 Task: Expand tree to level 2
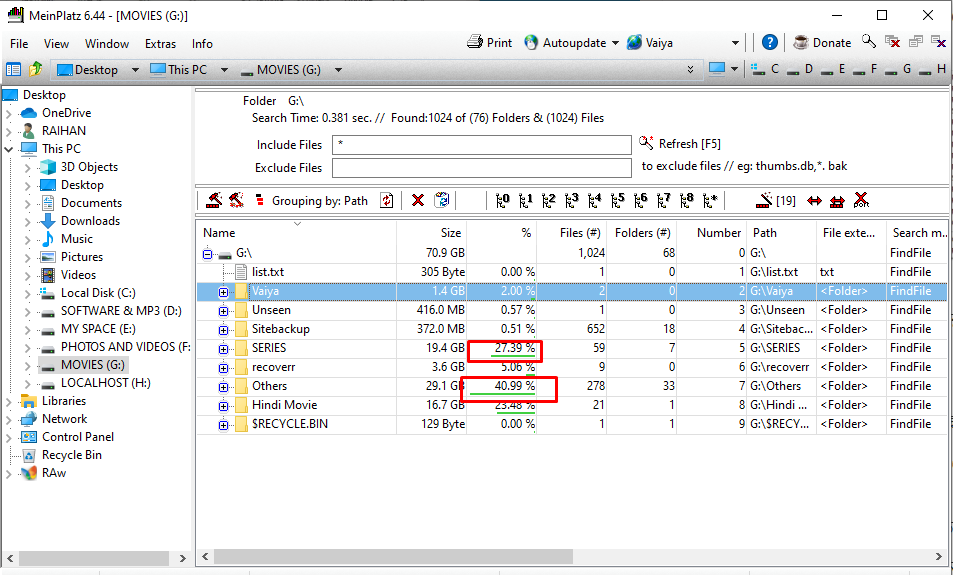coord(548,200)
